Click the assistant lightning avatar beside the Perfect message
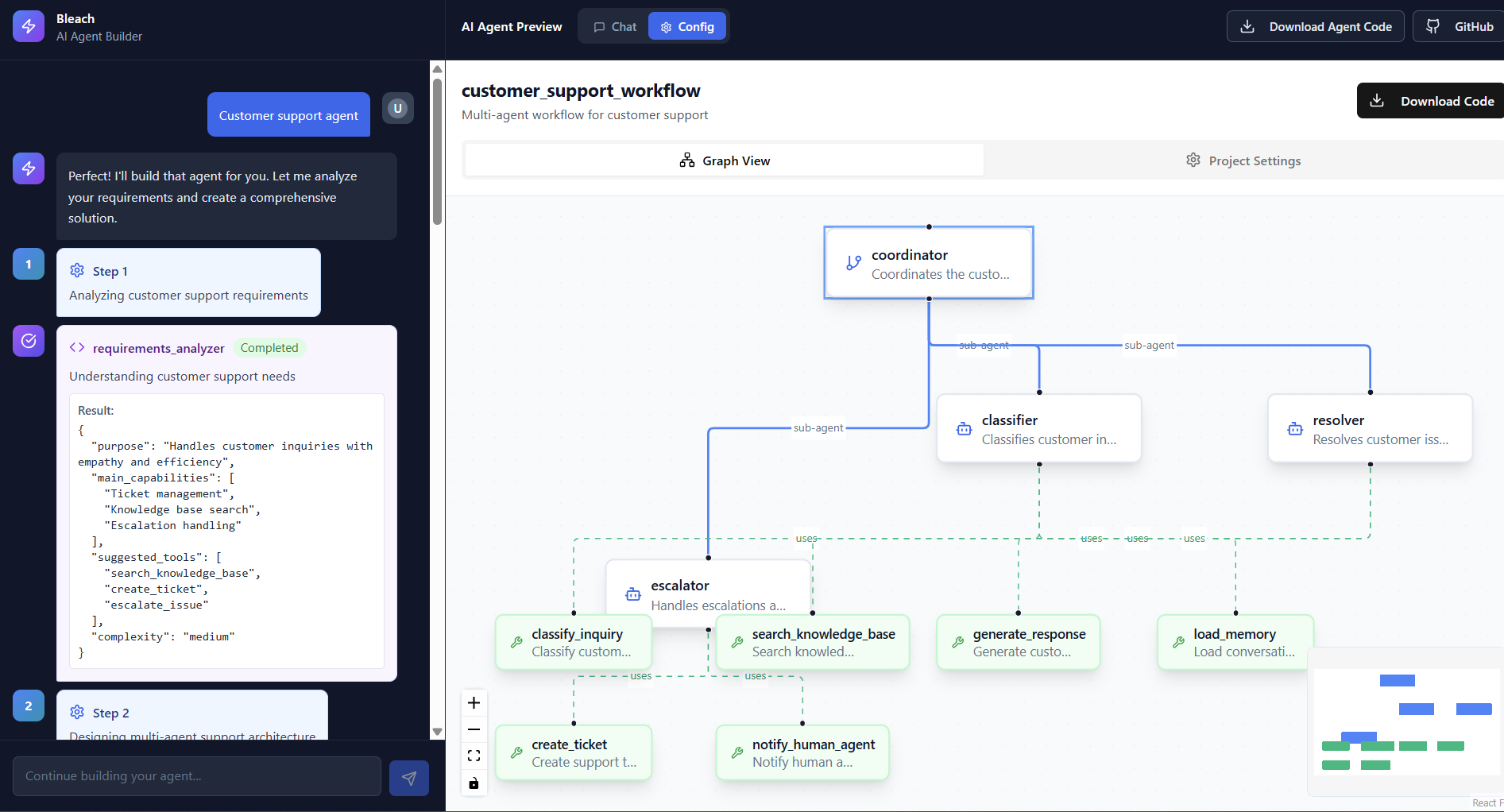This screenshot has width=1504, height=812. (x=29, y=168)
